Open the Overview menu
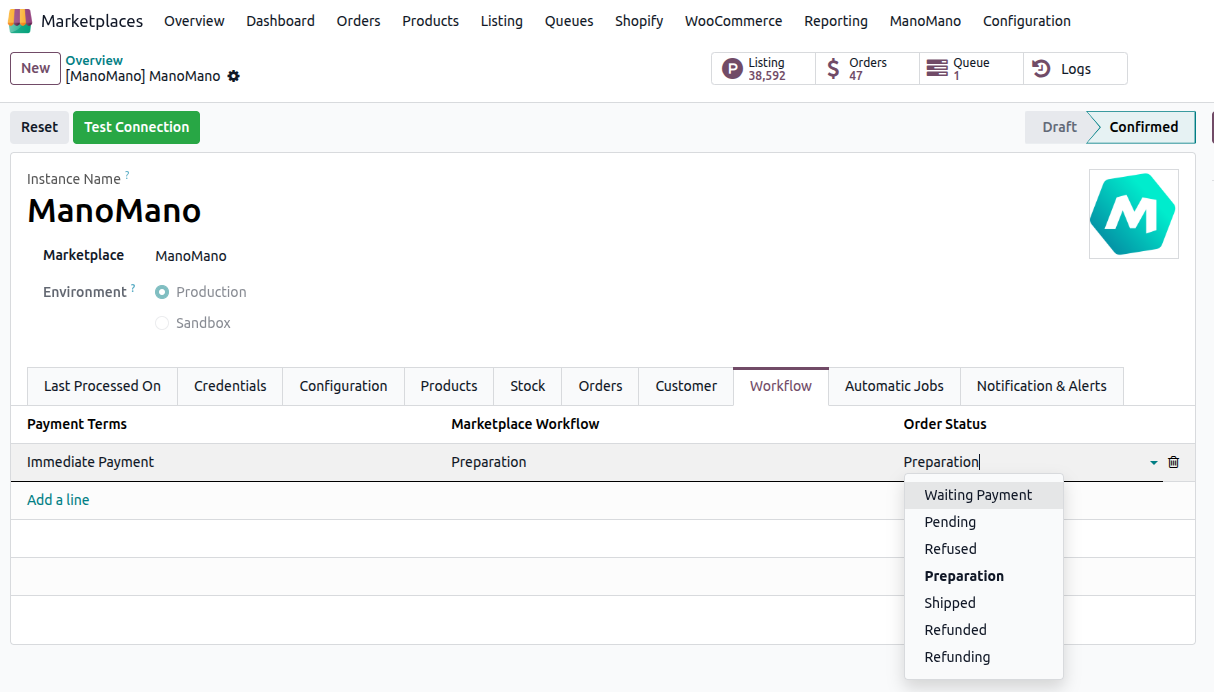Screen dimensions: 1214x692 [194, 21]
